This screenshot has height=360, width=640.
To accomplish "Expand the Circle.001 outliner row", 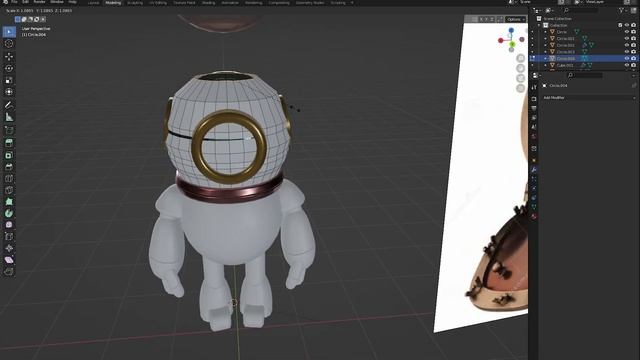I will pos(546,38).
